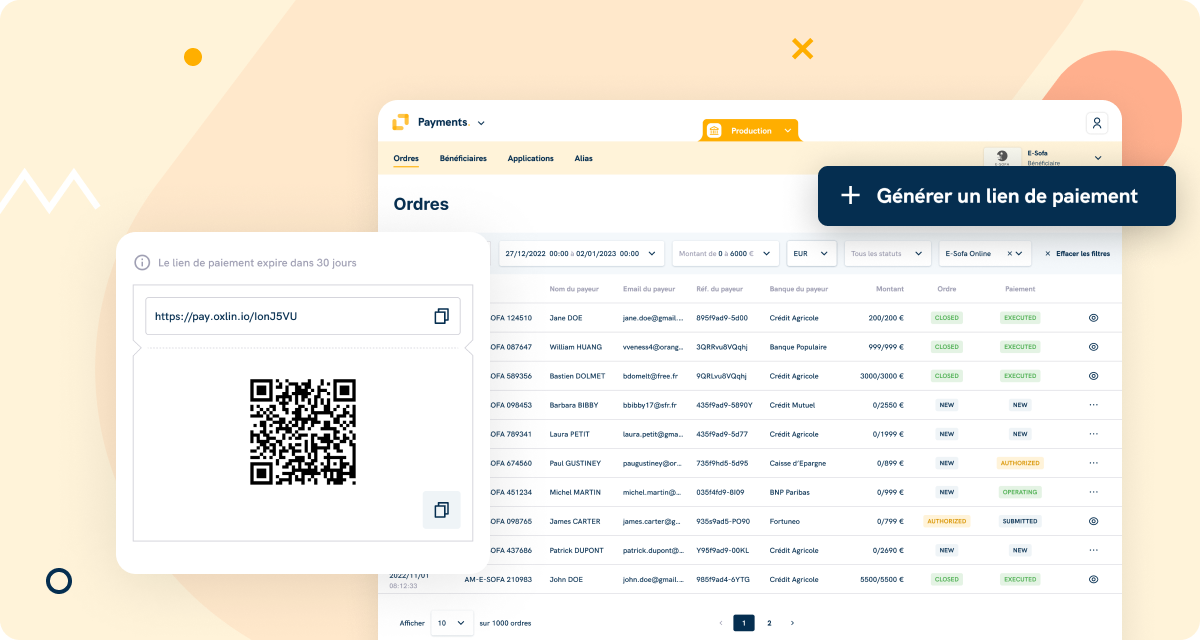Go to previous page arrow

pyautogui.click(x=720, y=623)
